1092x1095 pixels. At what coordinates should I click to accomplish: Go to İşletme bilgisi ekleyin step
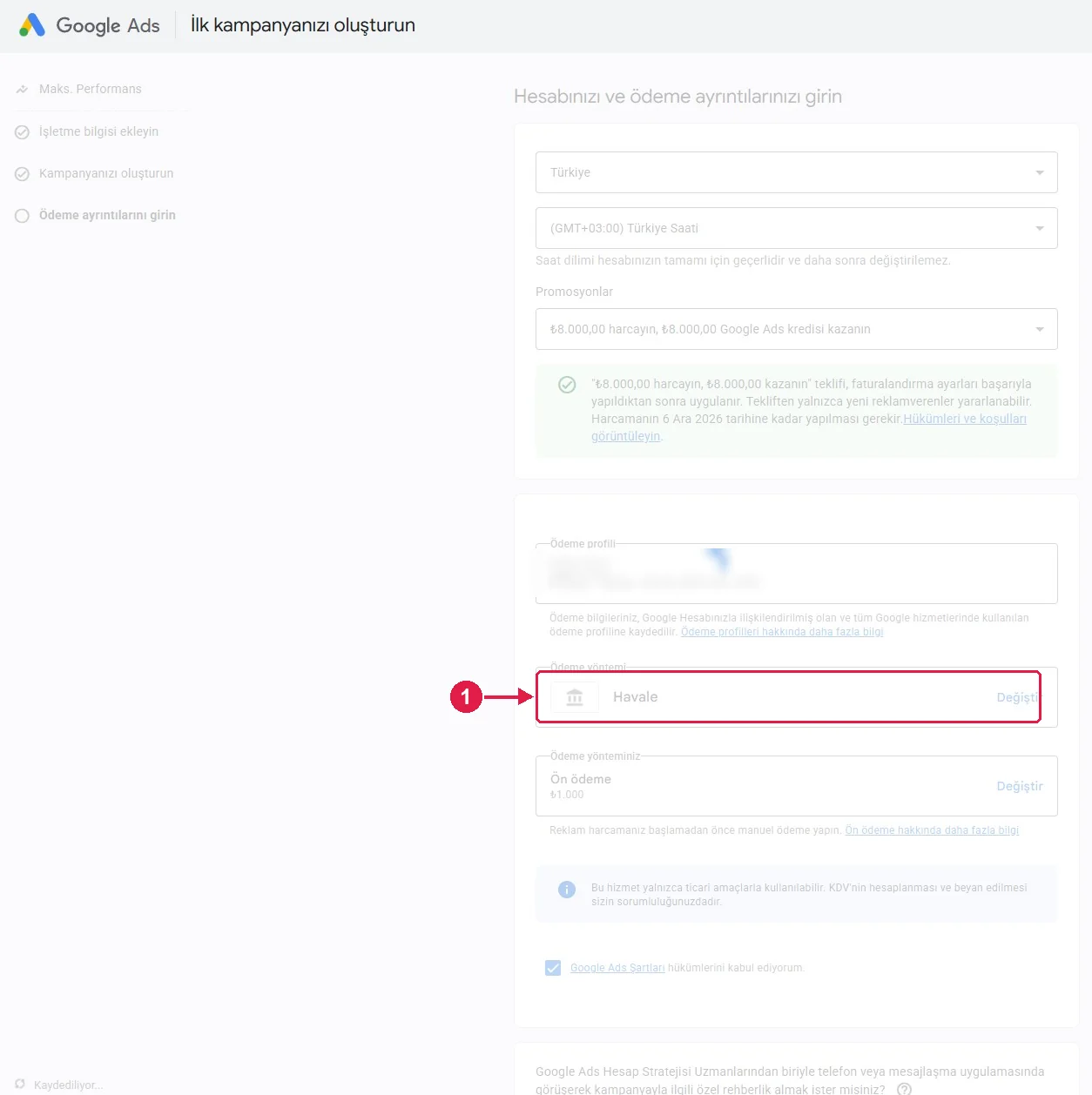coord(98,131)
